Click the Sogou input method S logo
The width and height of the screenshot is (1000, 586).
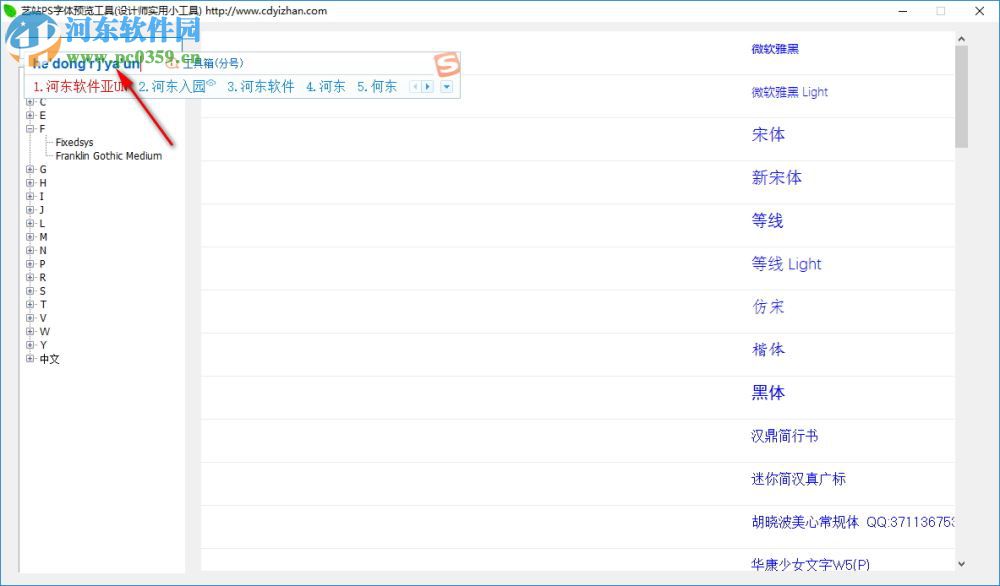[447, 64]
